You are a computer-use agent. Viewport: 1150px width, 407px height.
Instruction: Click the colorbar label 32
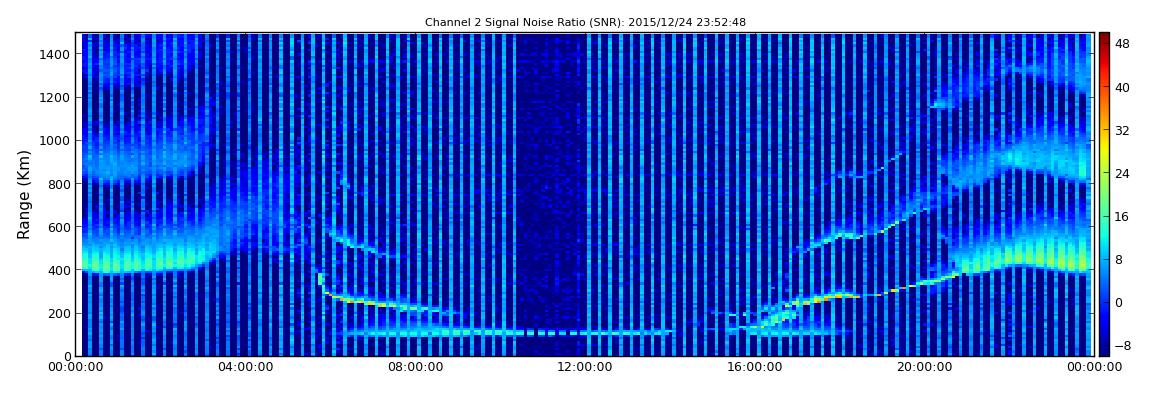(x=1123, y=131)
